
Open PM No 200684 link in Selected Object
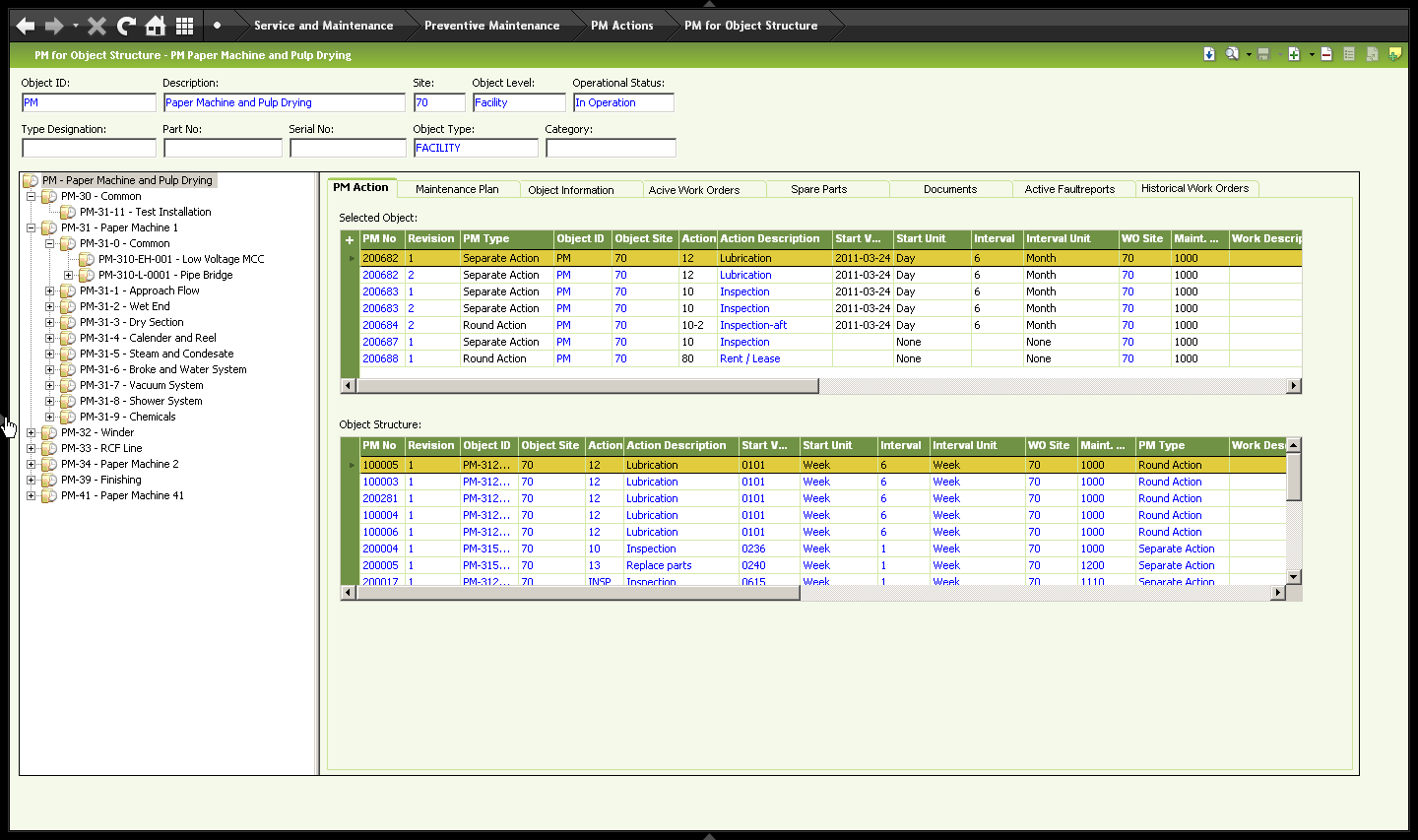pos(380,325)
